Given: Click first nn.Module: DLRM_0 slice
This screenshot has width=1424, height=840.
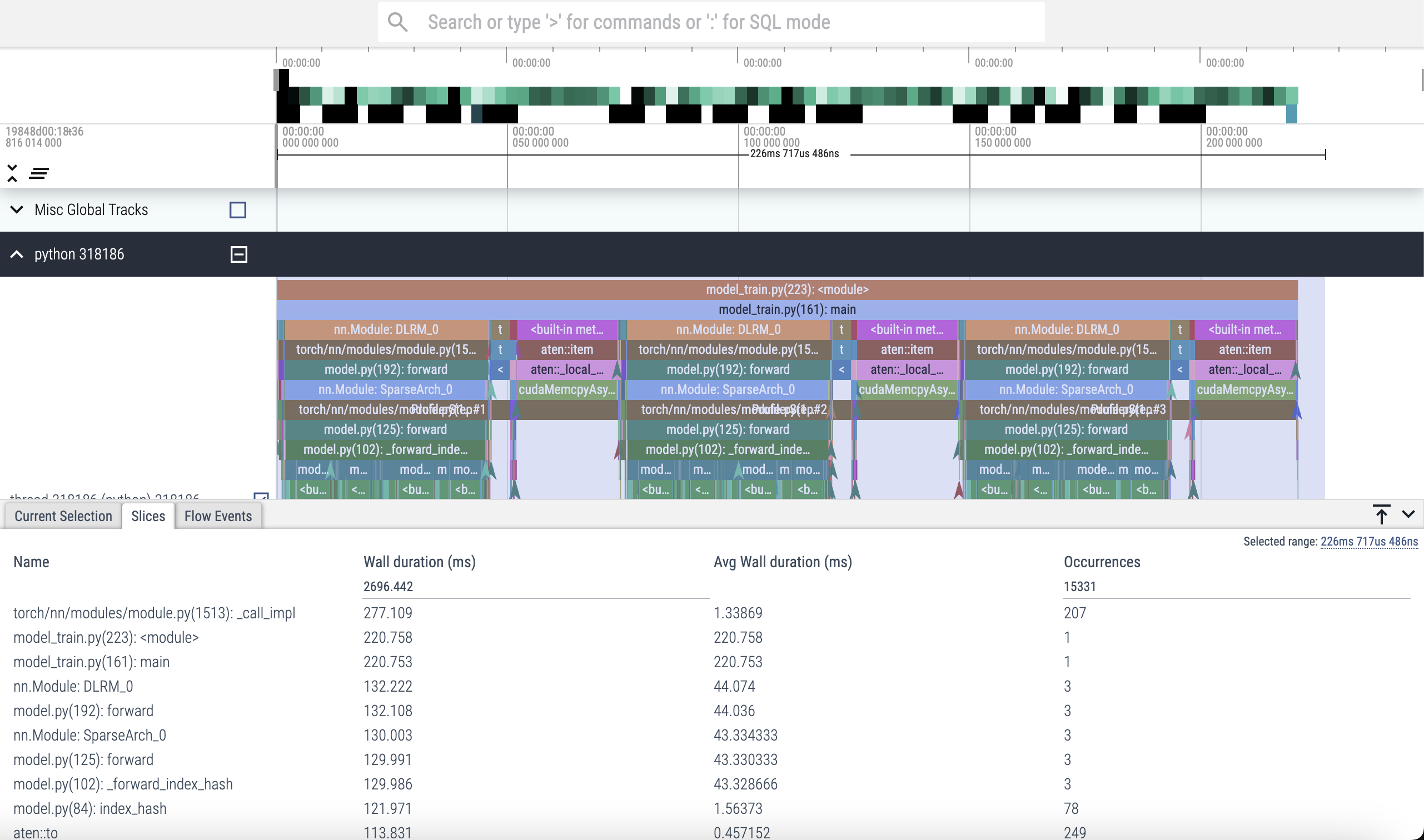Looking at the screenshot, I should point(386,329).
